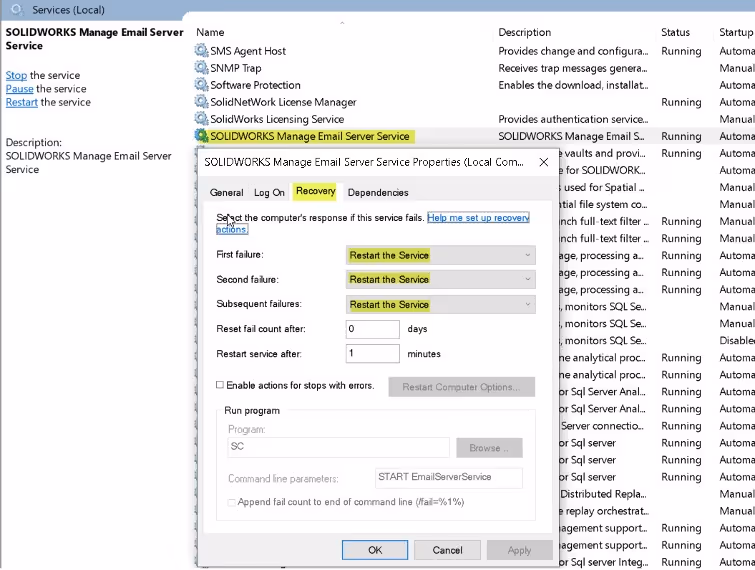The height and width of the screenshot is (570, 755).
Task: Open Help me set up recovery actions link
Action: [478, 218]
